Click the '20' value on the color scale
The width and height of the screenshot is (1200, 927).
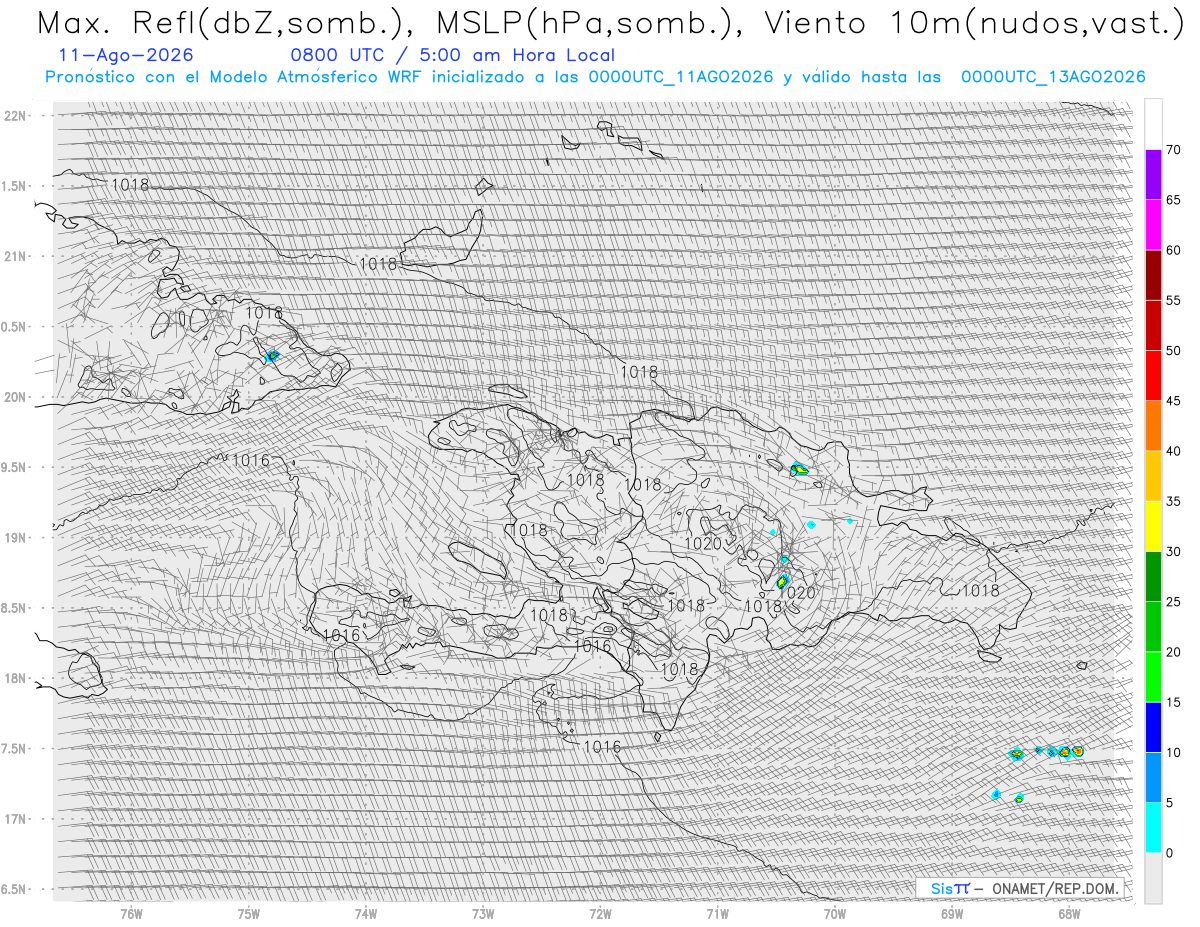(1173, 652)
